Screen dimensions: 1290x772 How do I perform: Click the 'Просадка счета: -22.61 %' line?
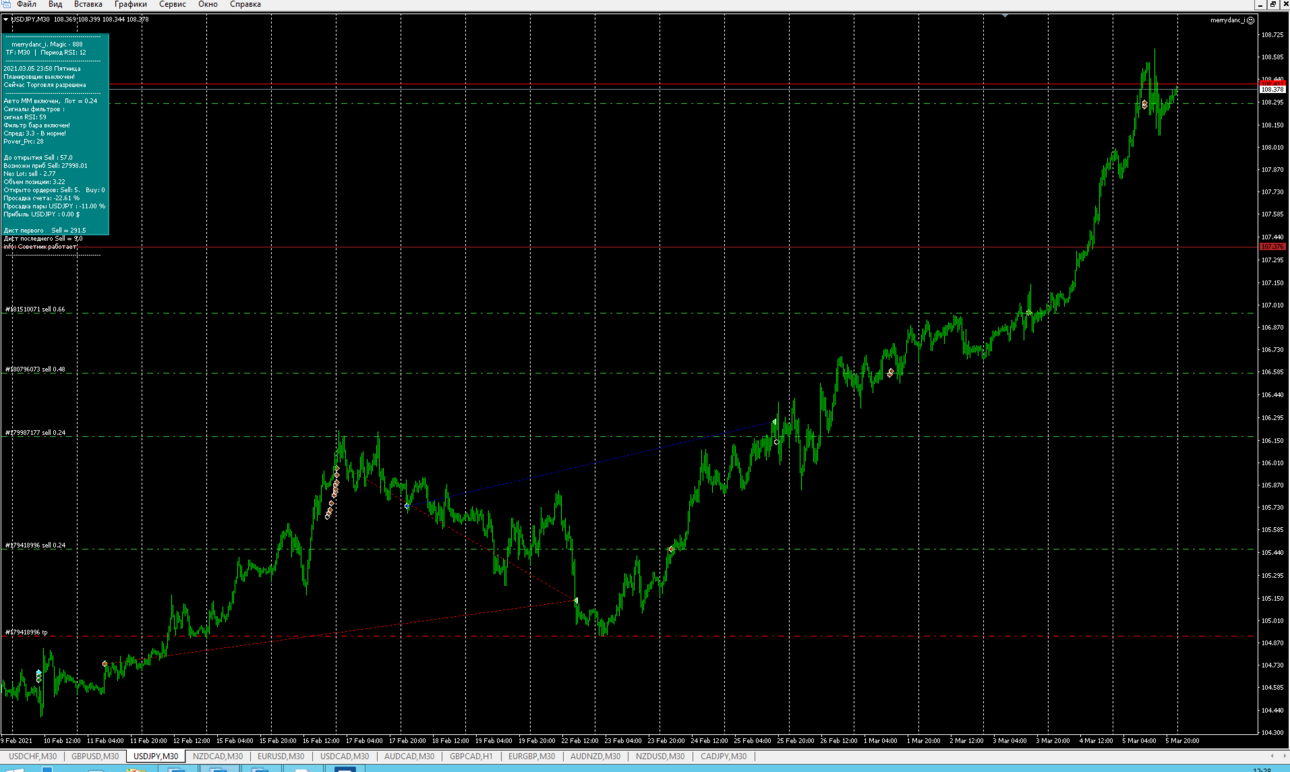[42, 198]
